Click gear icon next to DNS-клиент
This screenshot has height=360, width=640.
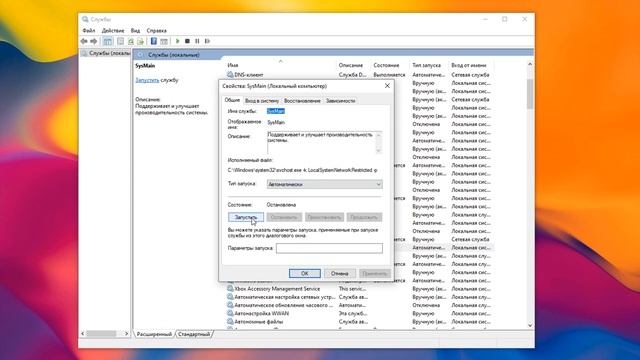230,75
